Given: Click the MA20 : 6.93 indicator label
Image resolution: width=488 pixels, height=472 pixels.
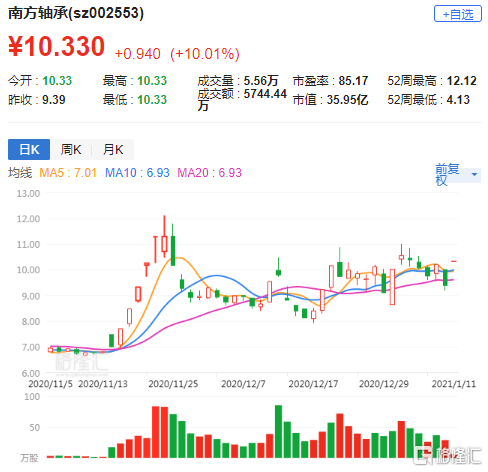Looking at the screenshot, I should pyautogui.click(x=209, y=173).
